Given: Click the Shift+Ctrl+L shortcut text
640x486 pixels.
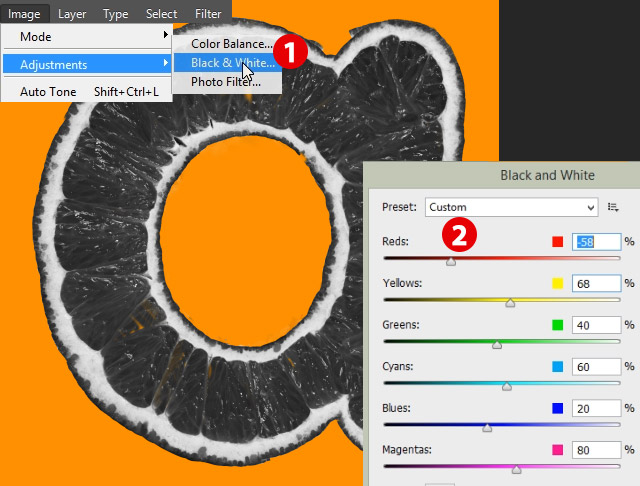Looking at the screenshot, I should [126, 92].
